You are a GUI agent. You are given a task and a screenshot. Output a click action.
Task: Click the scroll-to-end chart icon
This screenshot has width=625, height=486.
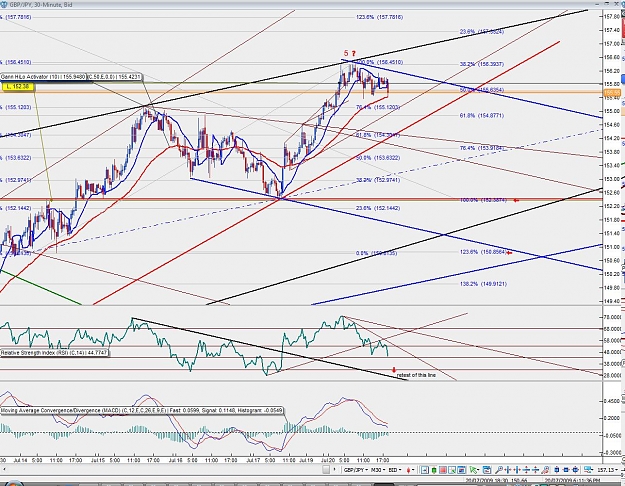(x=425, y=470)
